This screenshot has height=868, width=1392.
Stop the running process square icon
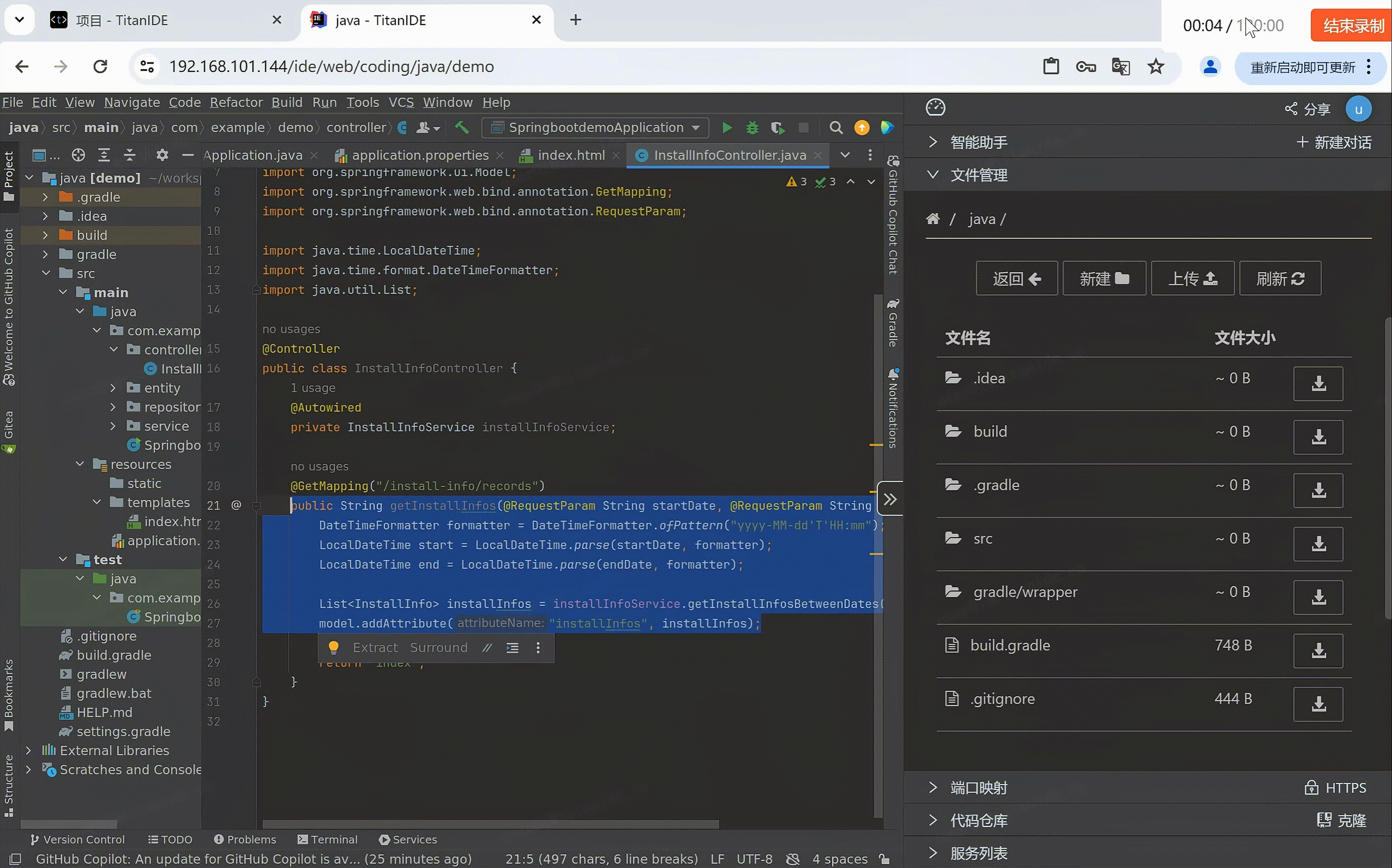click(x=803, y=127)
